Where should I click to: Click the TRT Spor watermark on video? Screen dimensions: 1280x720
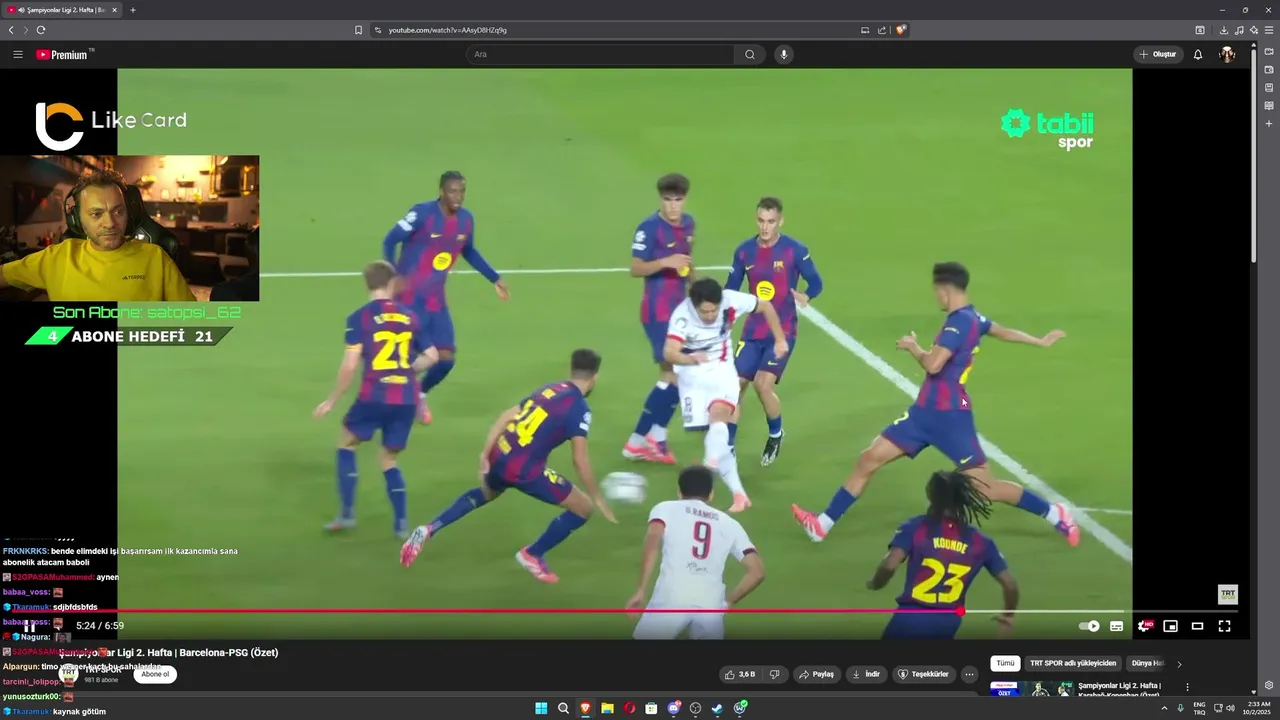point(1227,594)
